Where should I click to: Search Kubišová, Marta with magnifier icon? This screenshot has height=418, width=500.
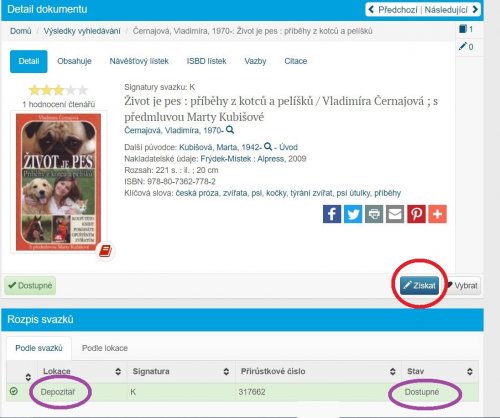[x=268, y=146]
